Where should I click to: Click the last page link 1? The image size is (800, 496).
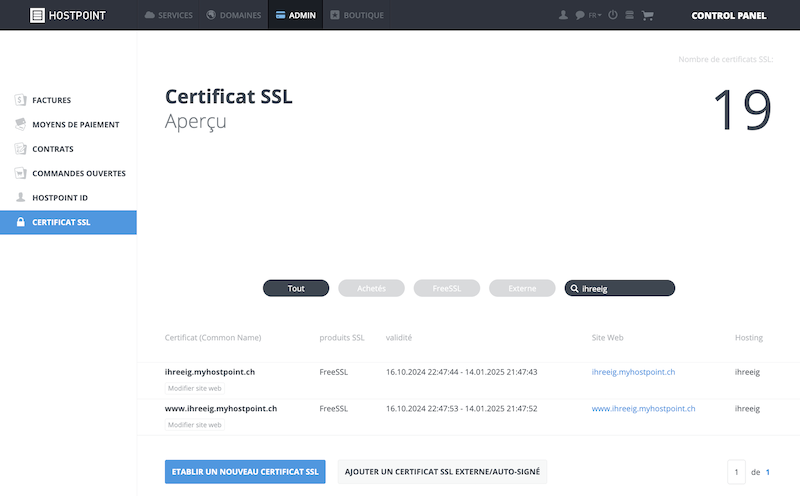(x=768, y=472)
